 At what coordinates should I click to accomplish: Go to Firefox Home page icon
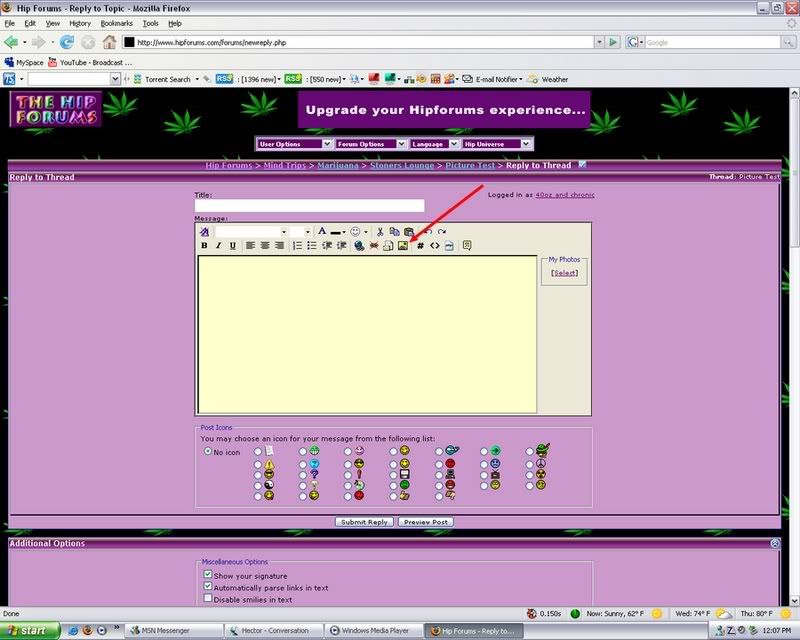109,43
